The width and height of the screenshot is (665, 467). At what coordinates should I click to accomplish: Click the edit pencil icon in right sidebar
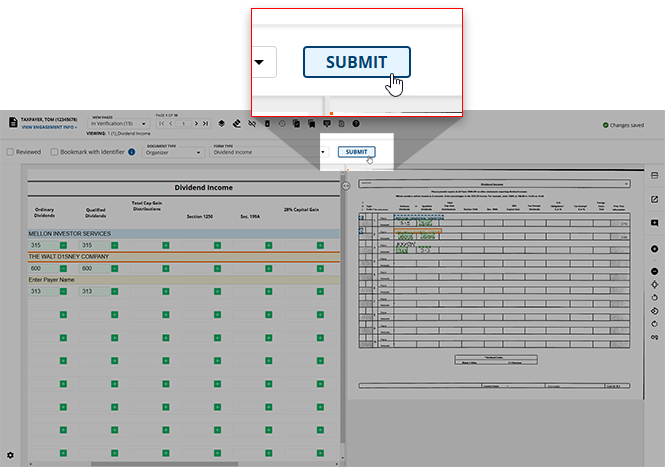coord(654,199)
